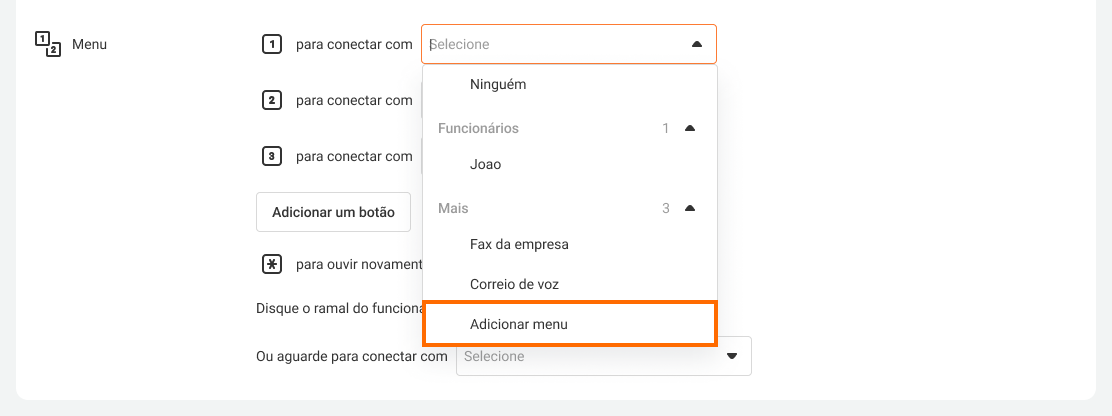Click the Funcionários group header label

click(478, 128)
